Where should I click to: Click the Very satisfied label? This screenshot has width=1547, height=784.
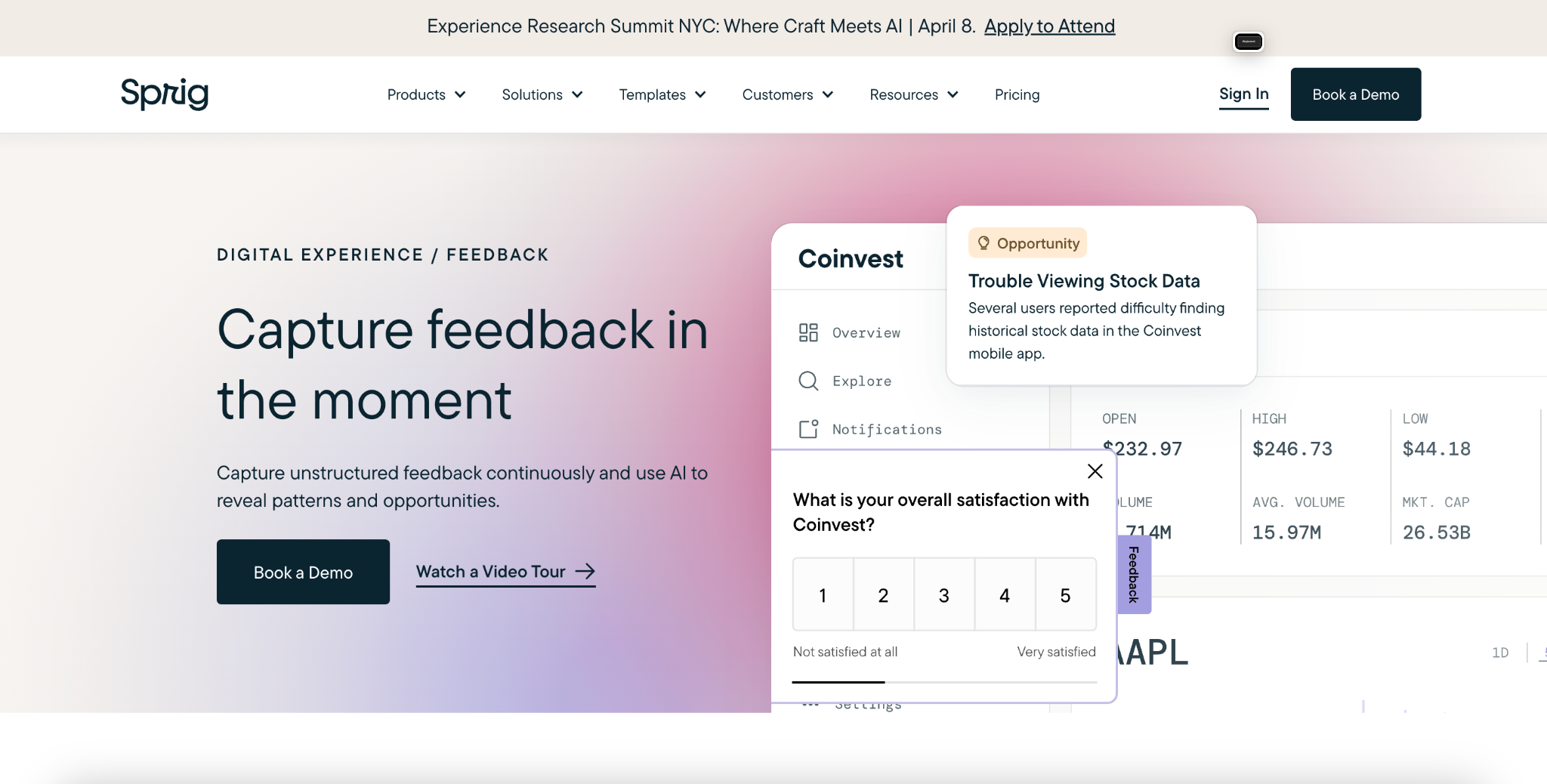click(x=1056, y=652)
